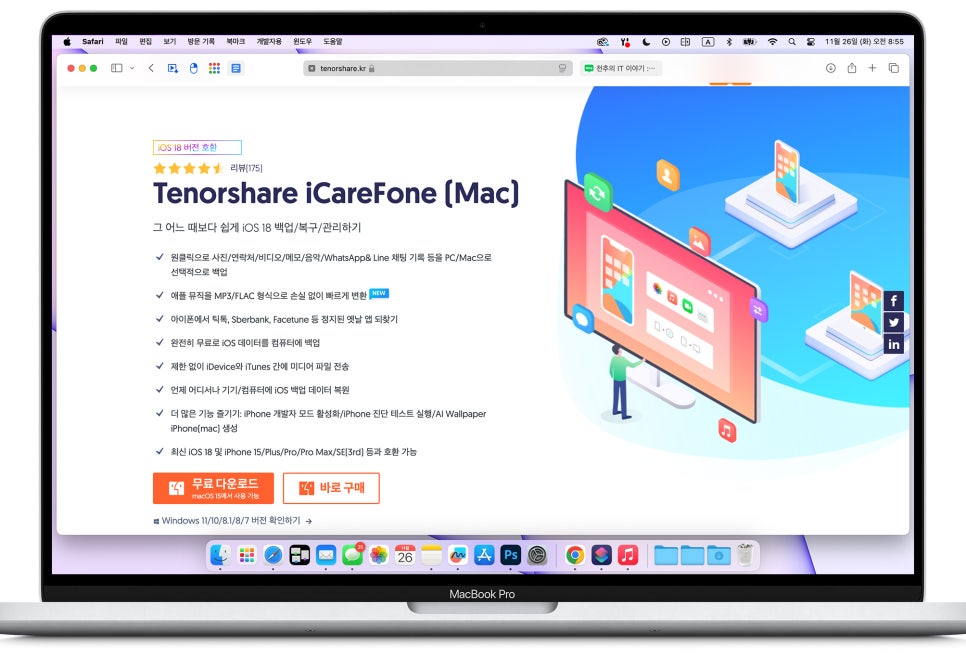Open Notes from the Dock

tap(431, 555)
